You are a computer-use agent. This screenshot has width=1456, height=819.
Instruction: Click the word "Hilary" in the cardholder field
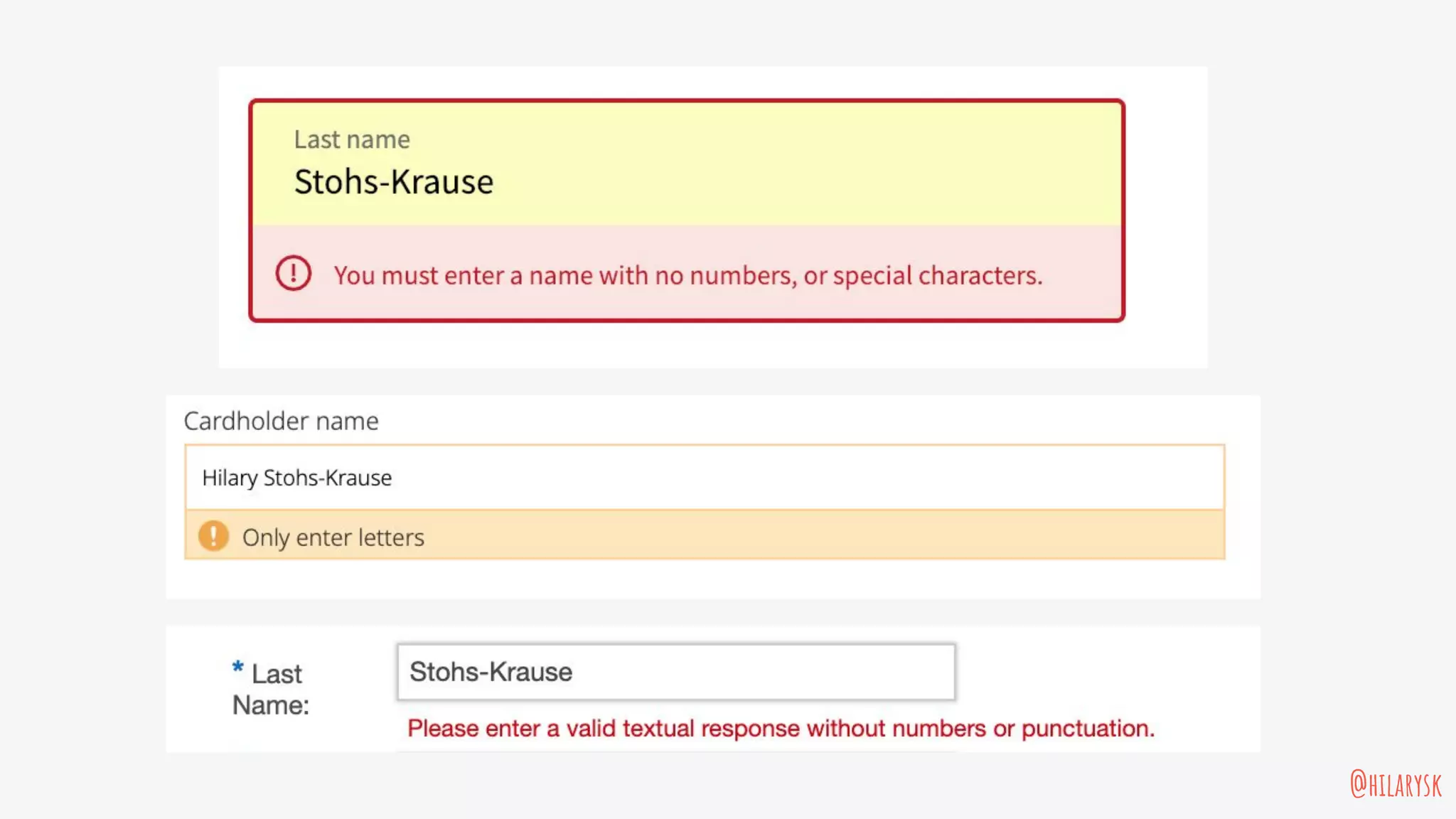[230, 478]
